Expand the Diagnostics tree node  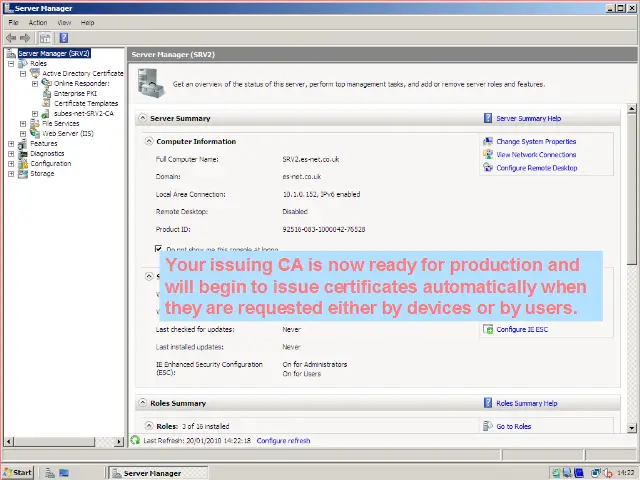(x=11, y=153)
